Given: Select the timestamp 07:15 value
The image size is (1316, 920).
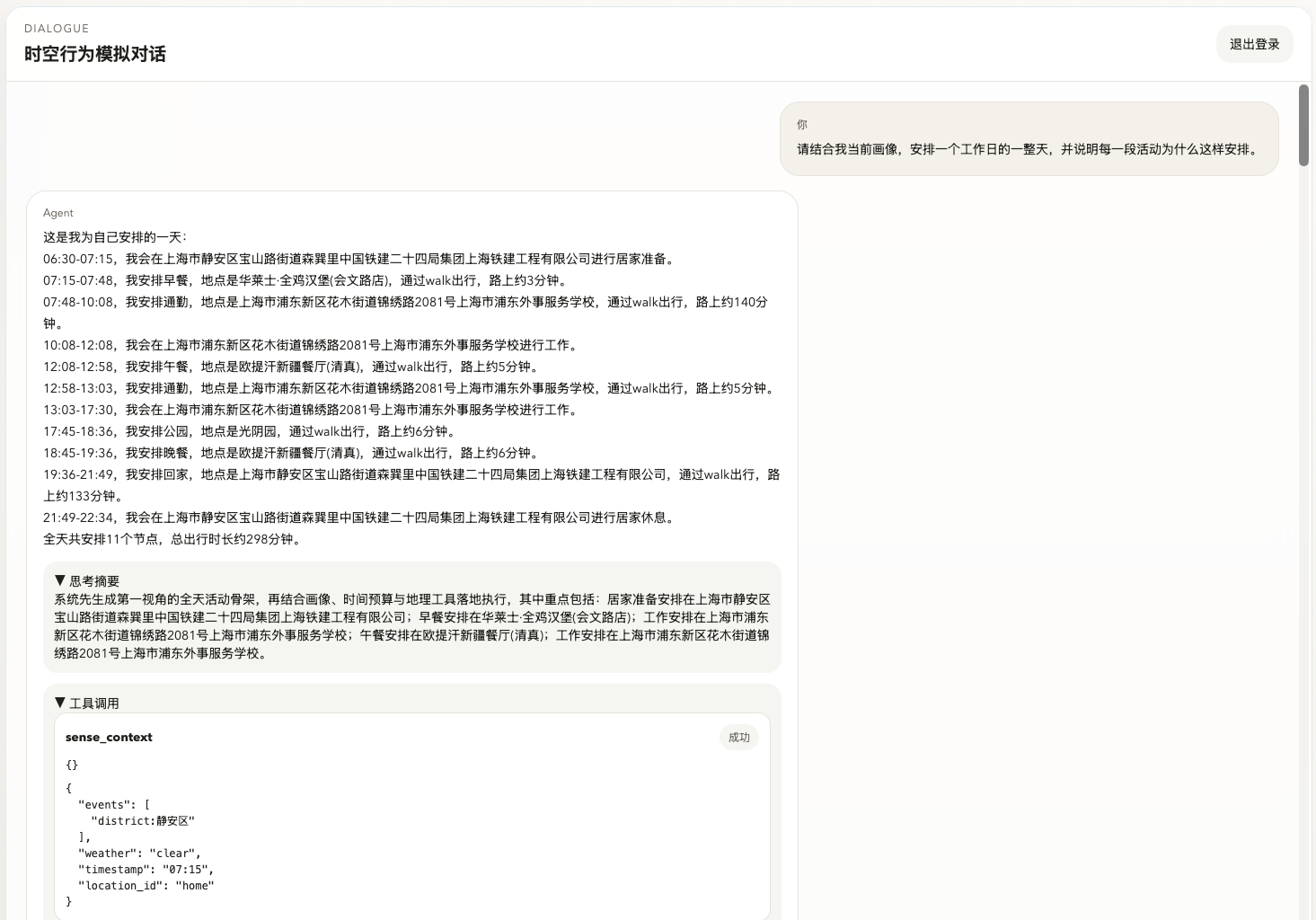Looking at the screenshot, I should [x=146, y=870].
